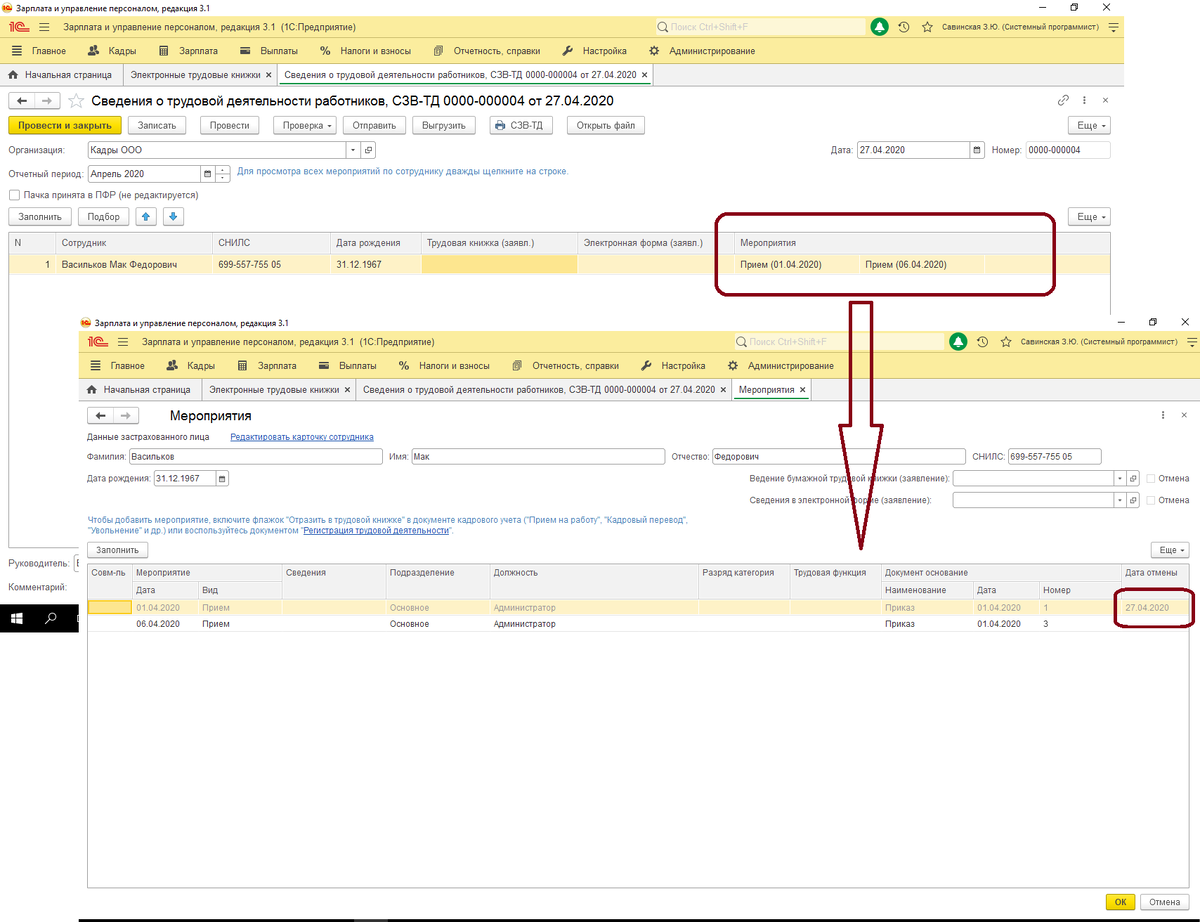Open Настройка menu in Мероприятия window
Viewport: 1200px width, 922px height.
673,366
